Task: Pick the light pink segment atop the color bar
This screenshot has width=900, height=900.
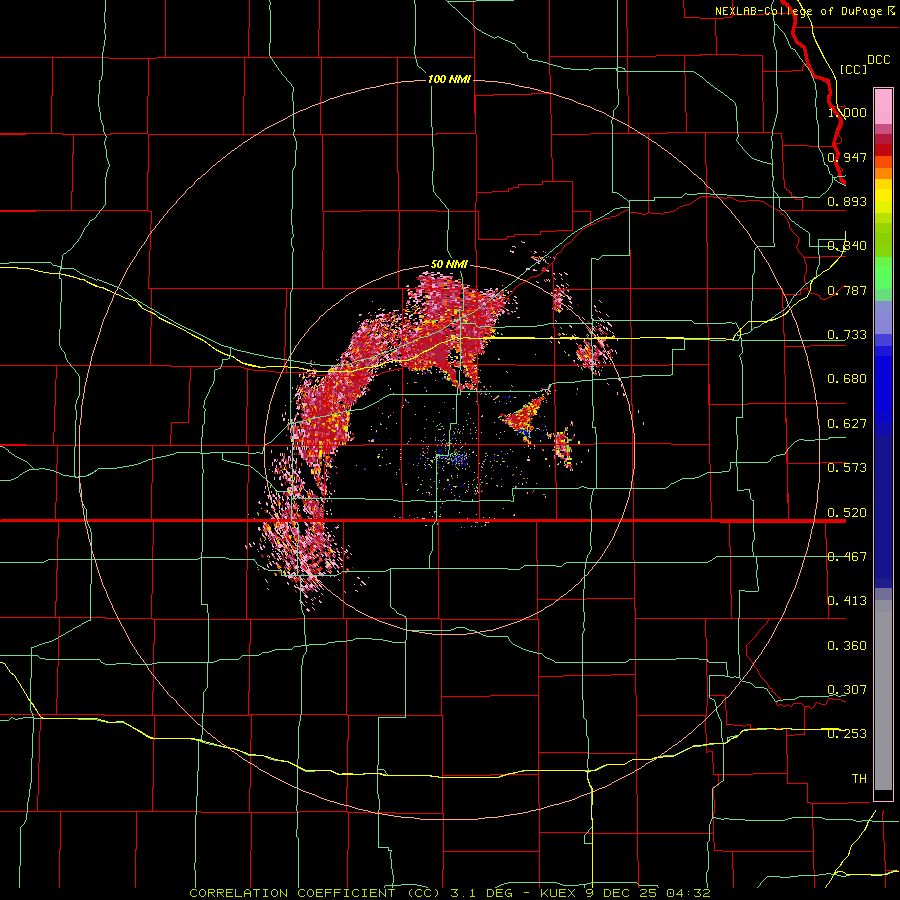Action: coord(883,107)
